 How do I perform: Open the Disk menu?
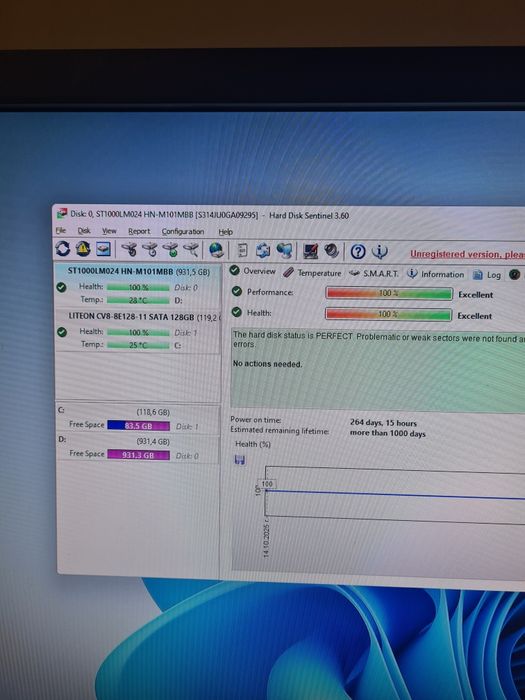tap(84, 231)
